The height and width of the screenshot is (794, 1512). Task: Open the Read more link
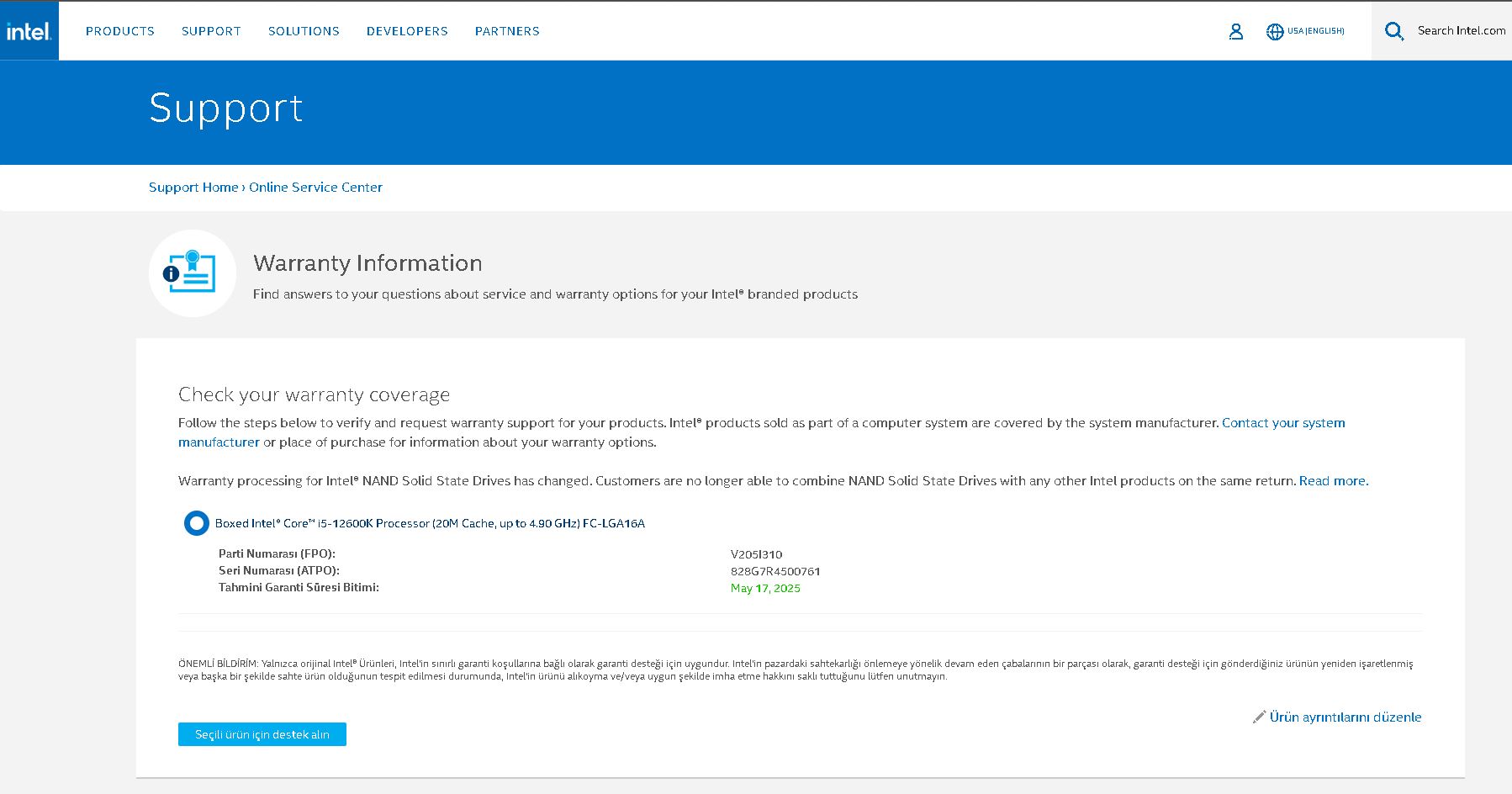(x=1334, y=481)
